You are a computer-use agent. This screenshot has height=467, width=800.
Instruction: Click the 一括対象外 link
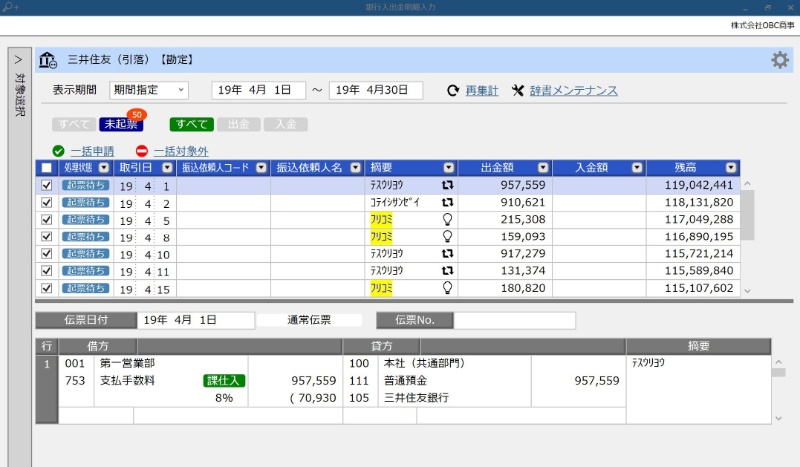click(181, 152)
